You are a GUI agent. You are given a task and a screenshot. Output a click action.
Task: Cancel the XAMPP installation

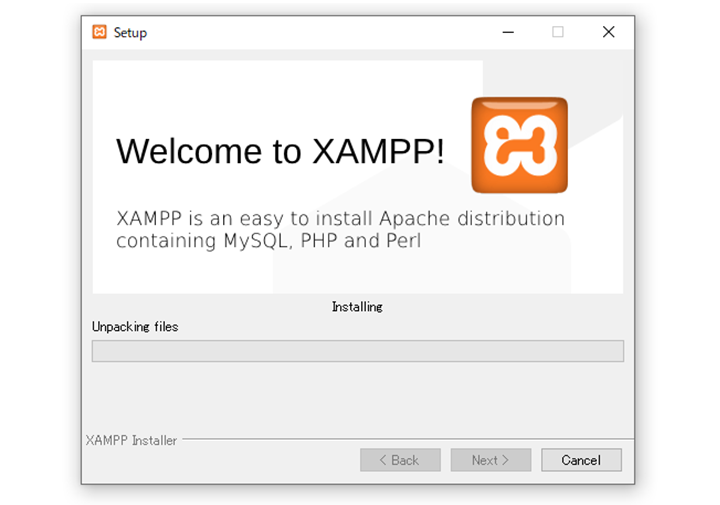tap(581, 460)
